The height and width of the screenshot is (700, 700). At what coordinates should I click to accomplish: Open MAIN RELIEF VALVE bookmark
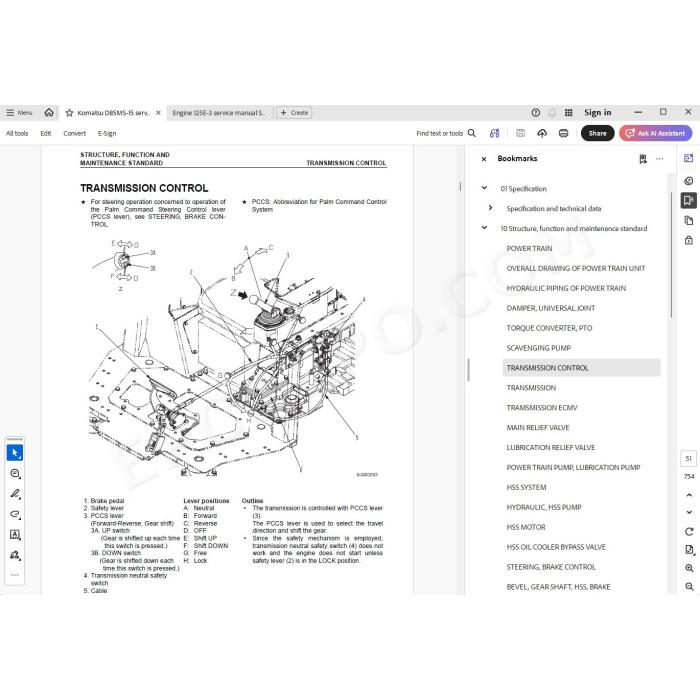538,428
